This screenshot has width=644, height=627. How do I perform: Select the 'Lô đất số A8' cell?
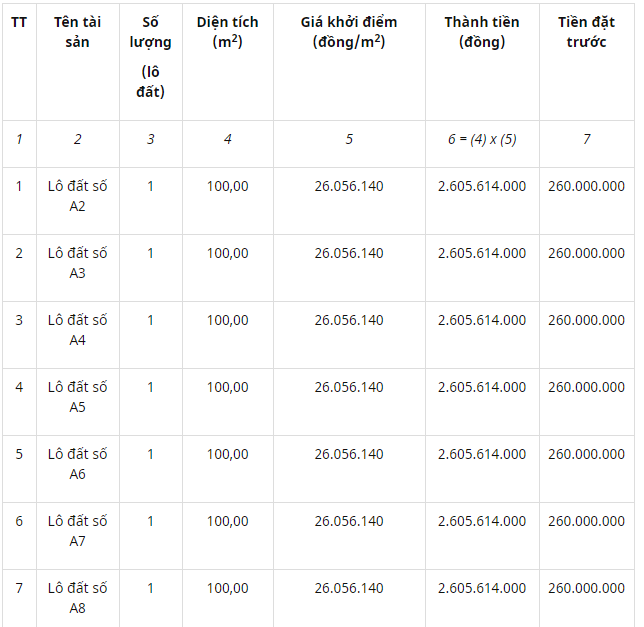point(77,598)
